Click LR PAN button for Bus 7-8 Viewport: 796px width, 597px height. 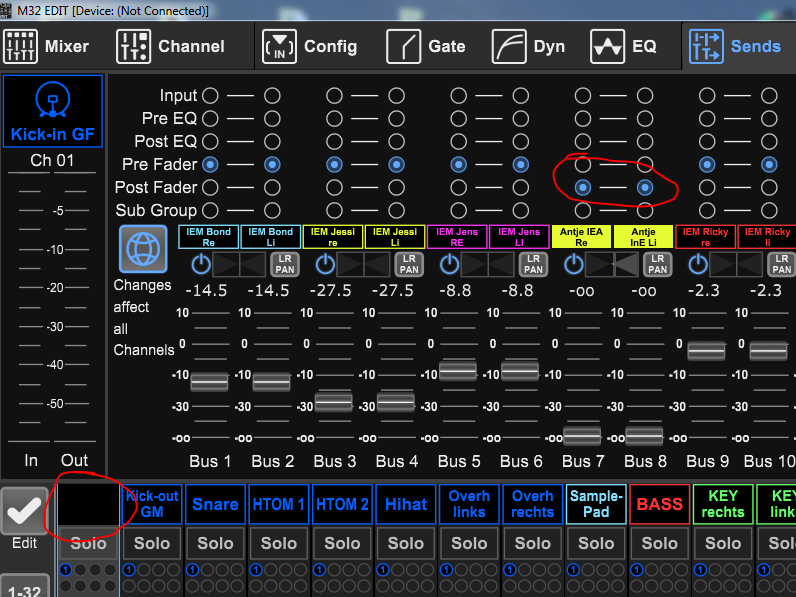(x=657, y=264)
